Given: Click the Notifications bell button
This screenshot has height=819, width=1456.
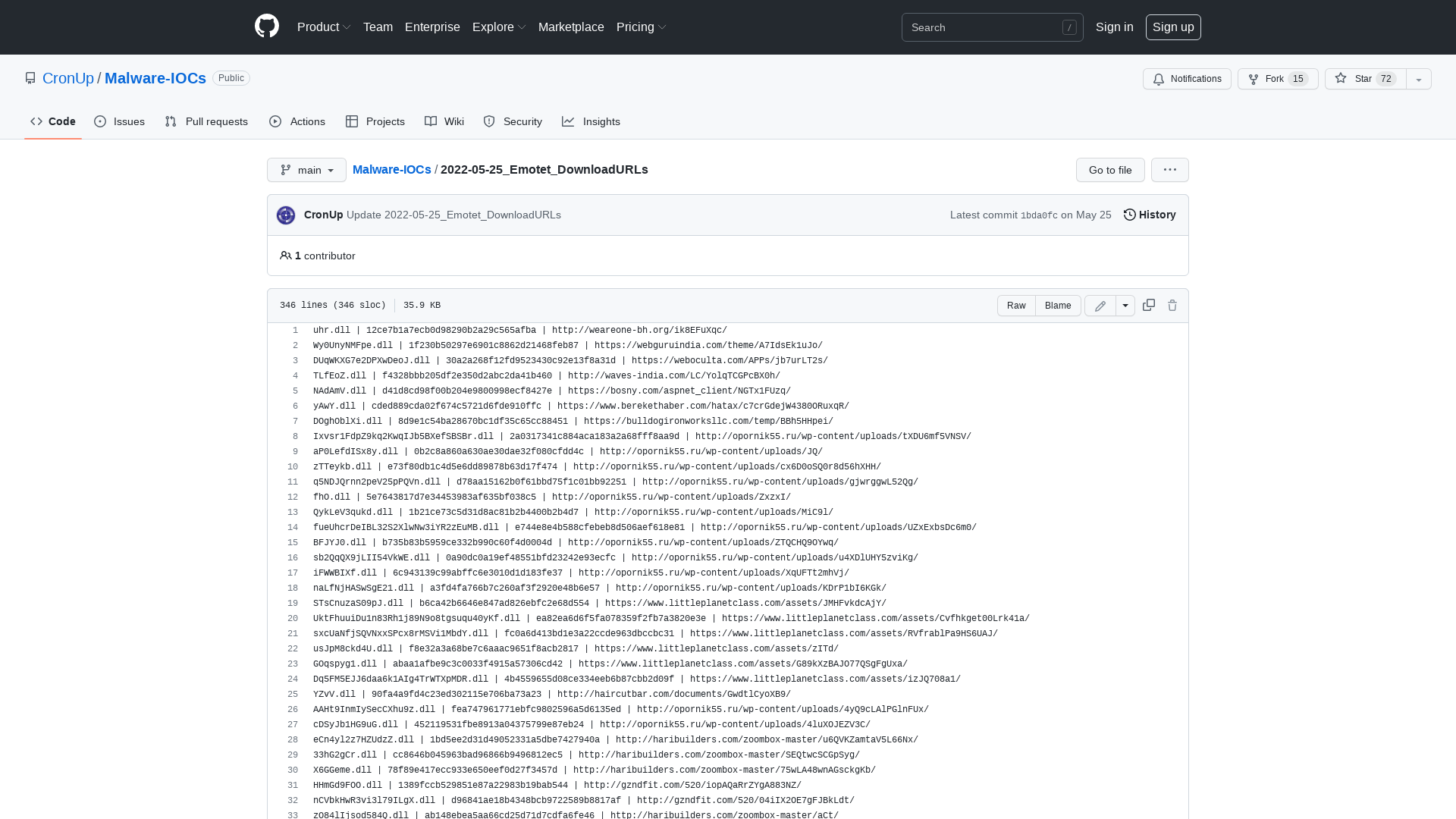Looking at the screenshot, I should click(1187, 79).
